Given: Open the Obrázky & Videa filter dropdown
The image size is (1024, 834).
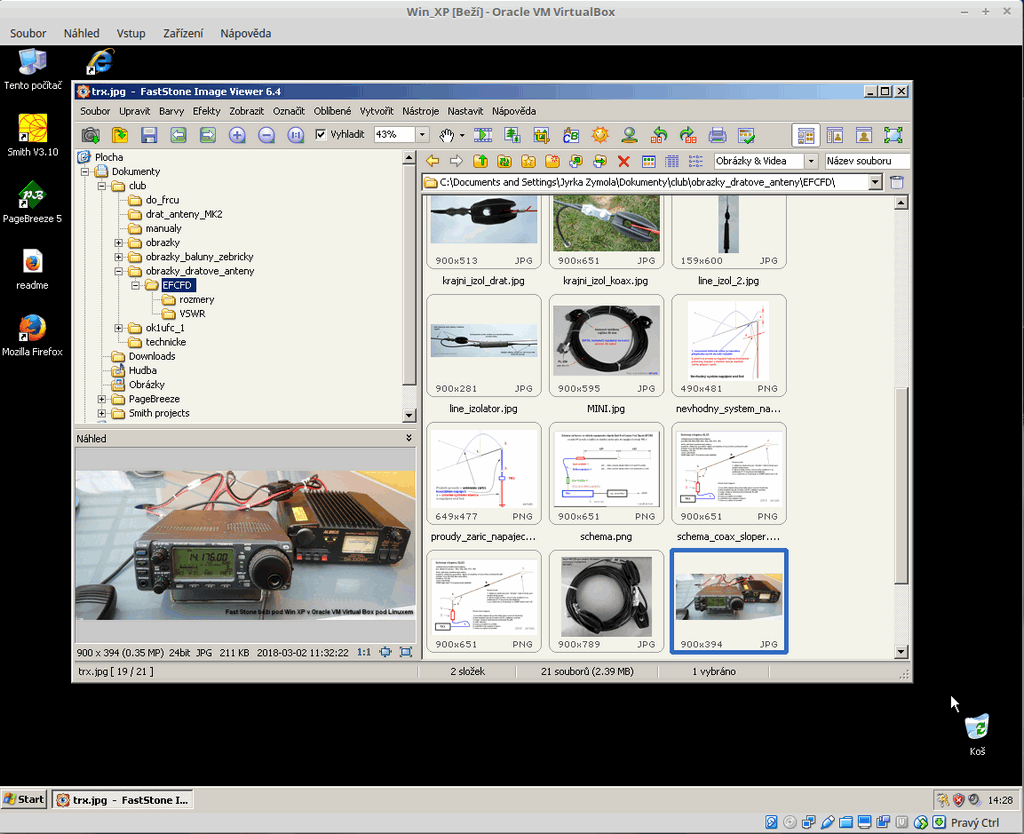Looking at the screenshot, I should click(810, 161).
